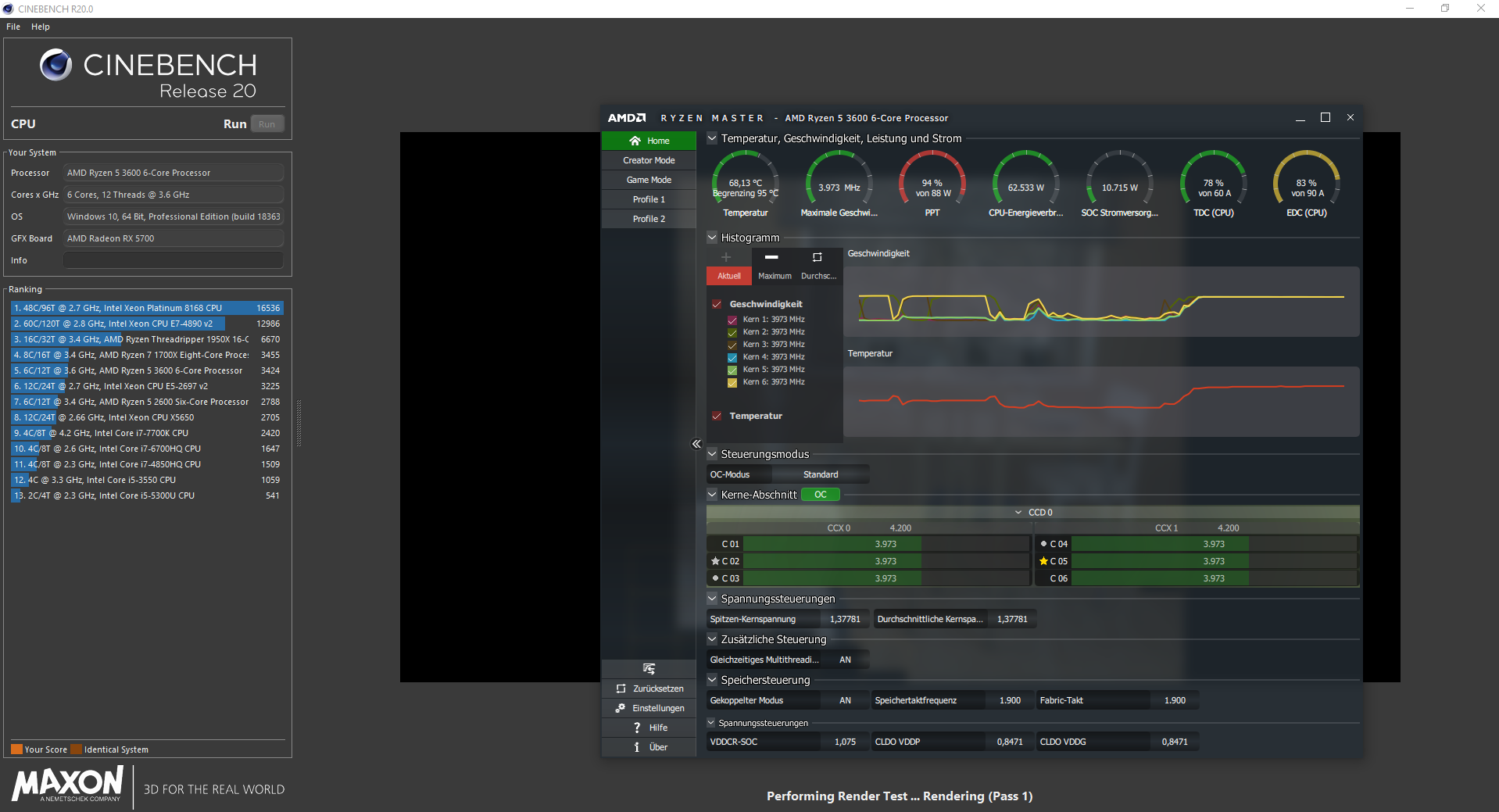The image size is (1499, 812).
Task: Toggle the Geschwindigkeit checkbox
Action: 717,304
